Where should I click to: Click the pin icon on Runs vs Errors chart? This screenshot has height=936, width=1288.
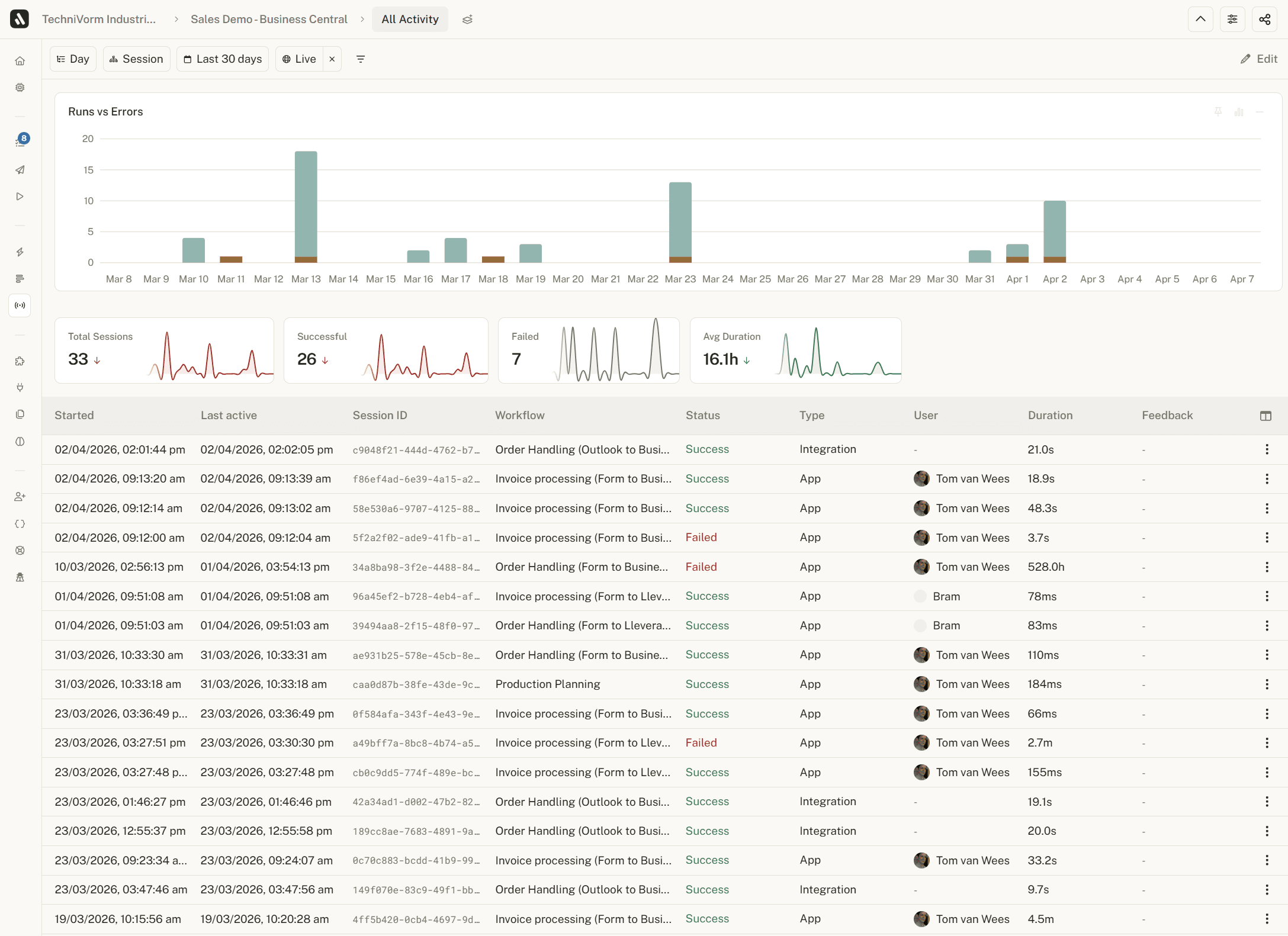(x=1218, y=111)
